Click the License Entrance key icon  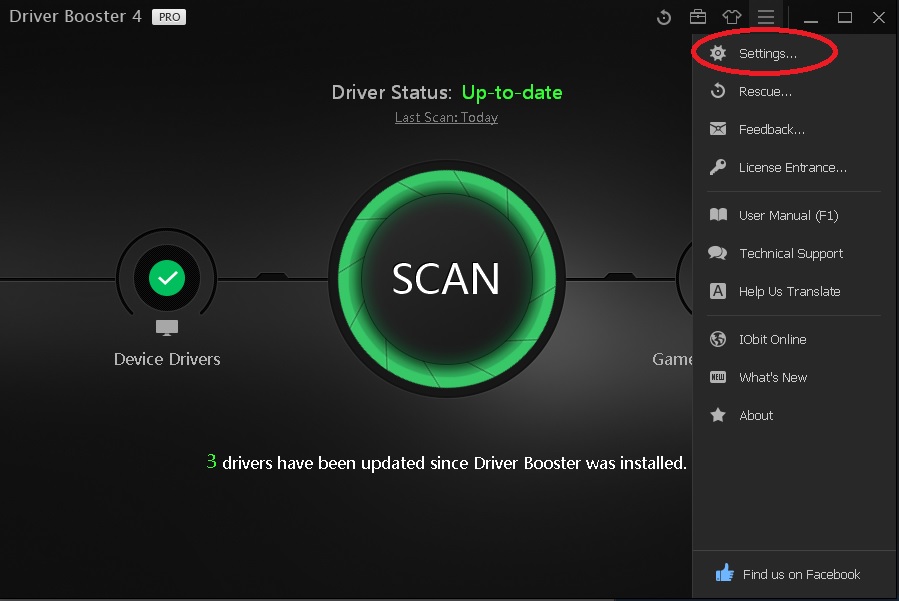click(718, 167)
